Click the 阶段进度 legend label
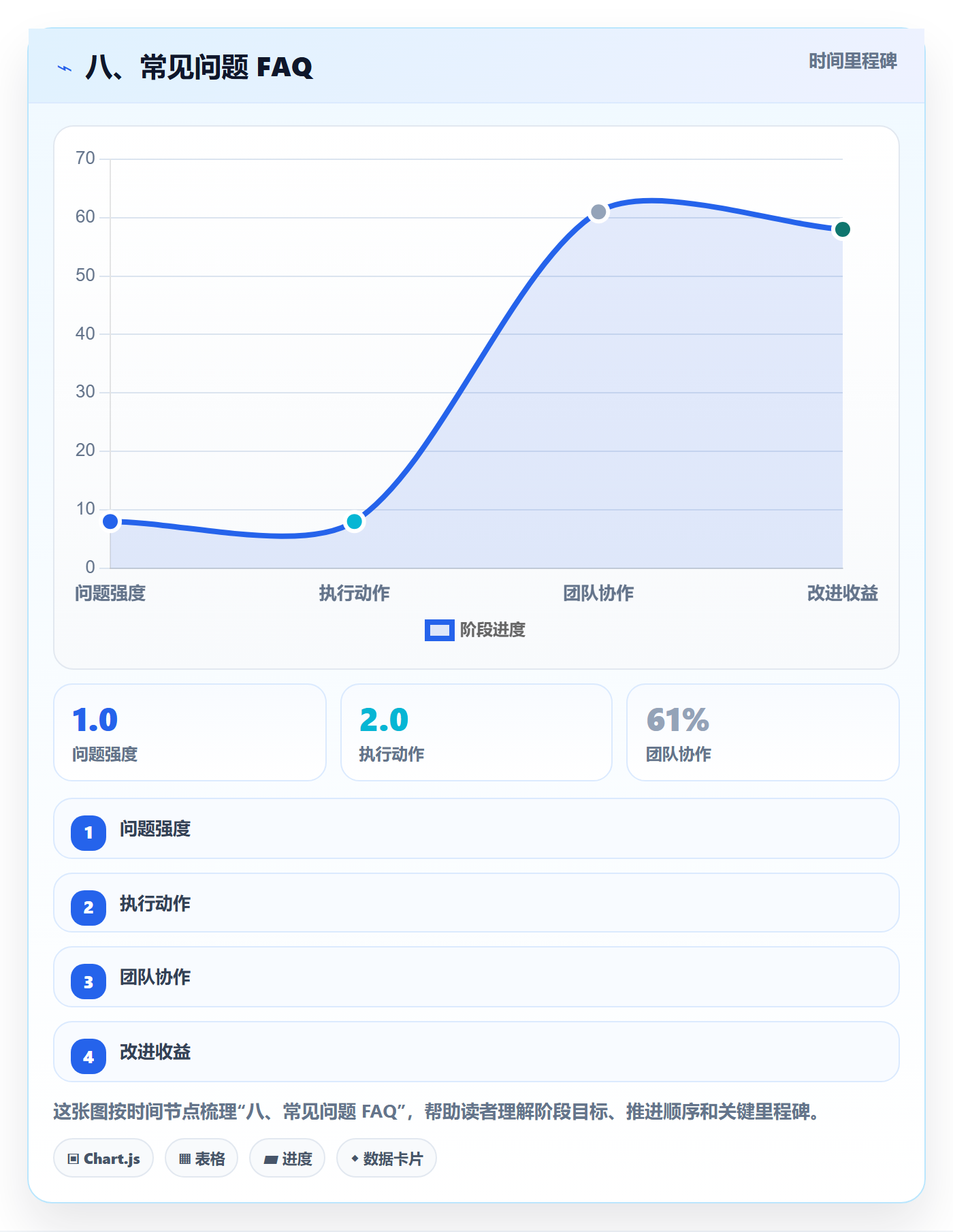The width and height of the screenshot is (953, 1232). [493, 630]
